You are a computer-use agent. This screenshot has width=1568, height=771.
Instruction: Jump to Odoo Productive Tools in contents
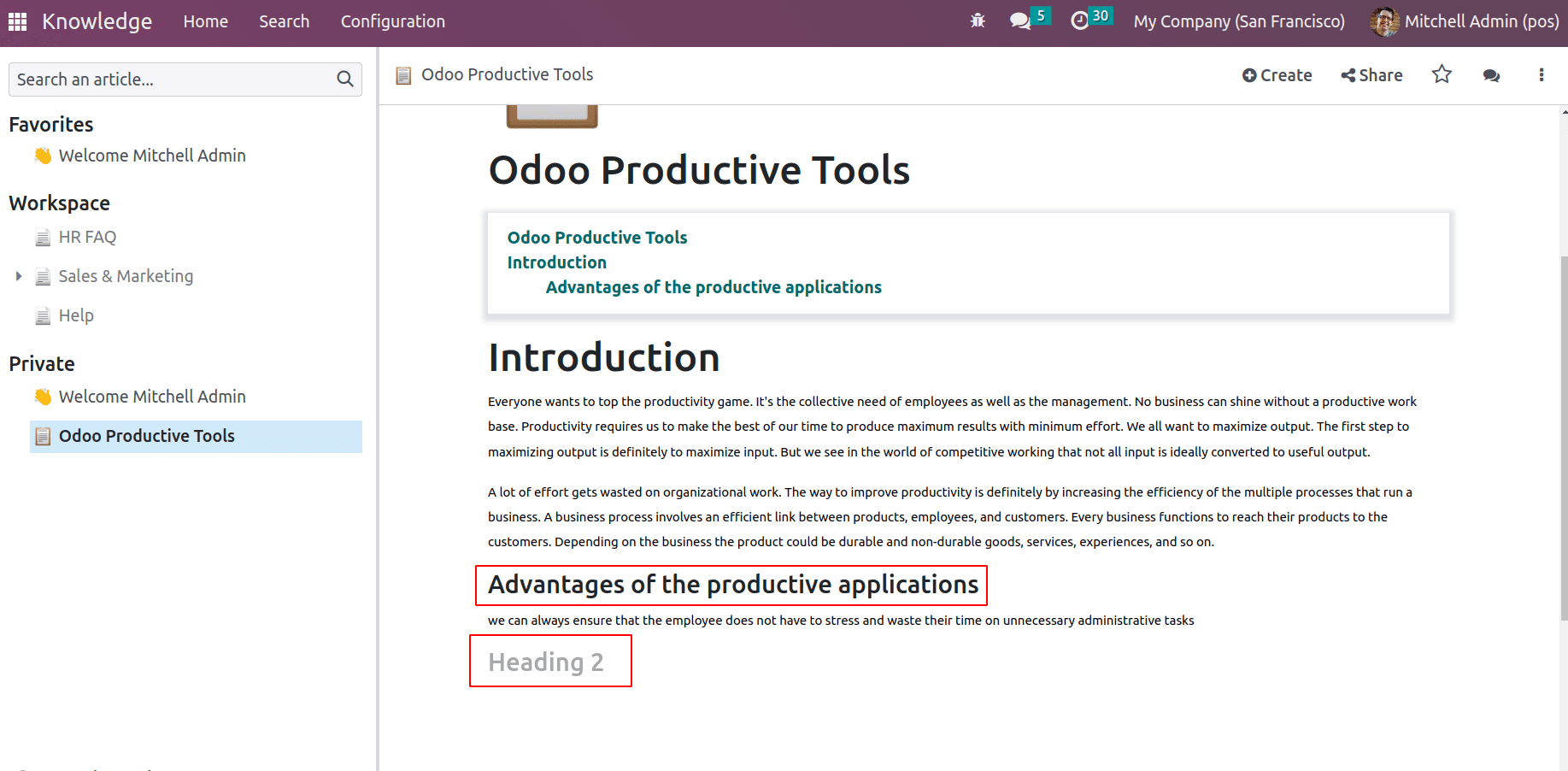pyautogui.click(x=597, y=238)
